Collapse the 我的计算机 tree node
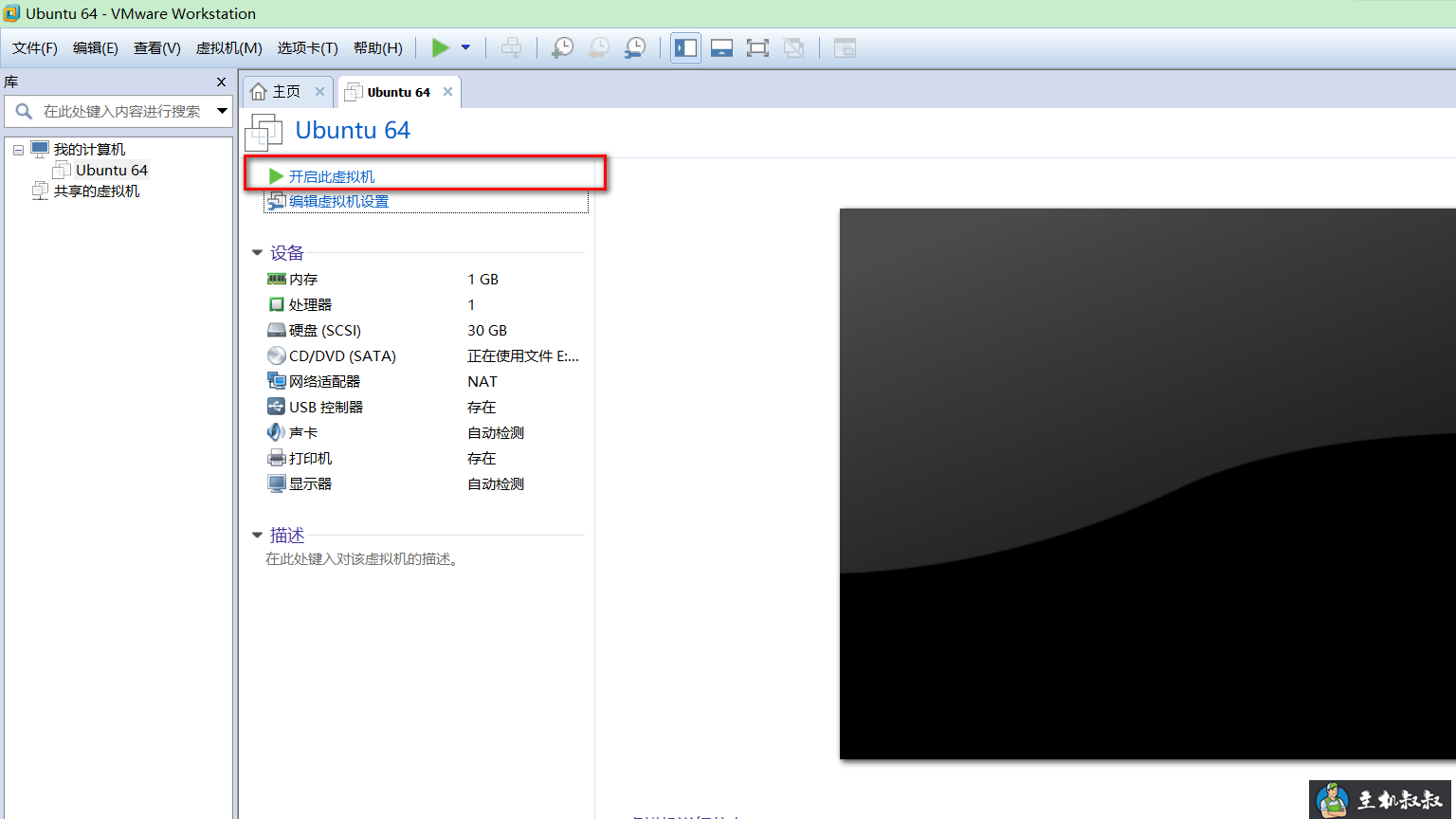 coord(18,150)
